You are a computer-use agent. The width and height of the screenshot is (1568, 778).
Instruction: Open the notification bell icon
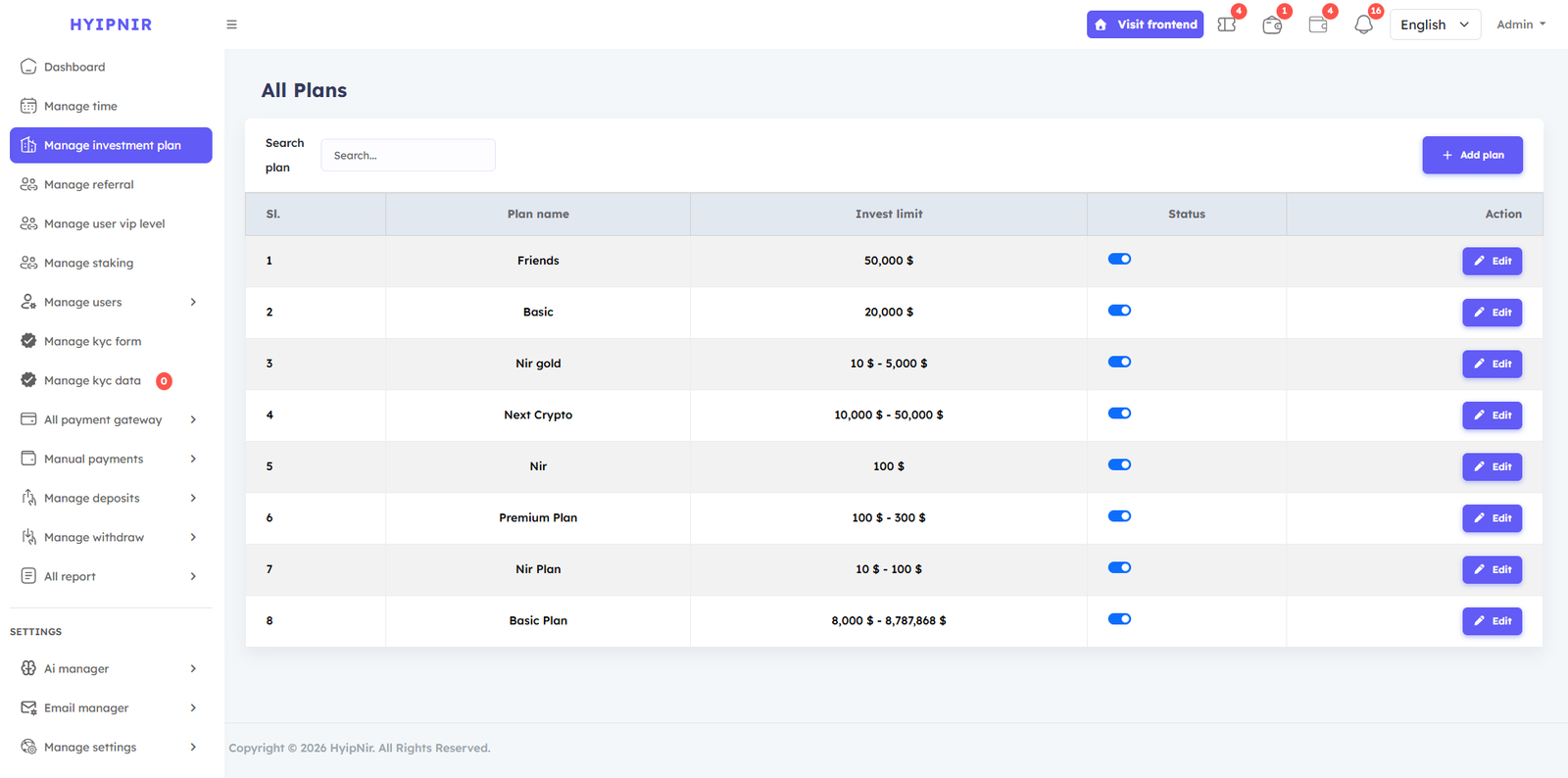pyautogui.click(x=1363, y=24)
